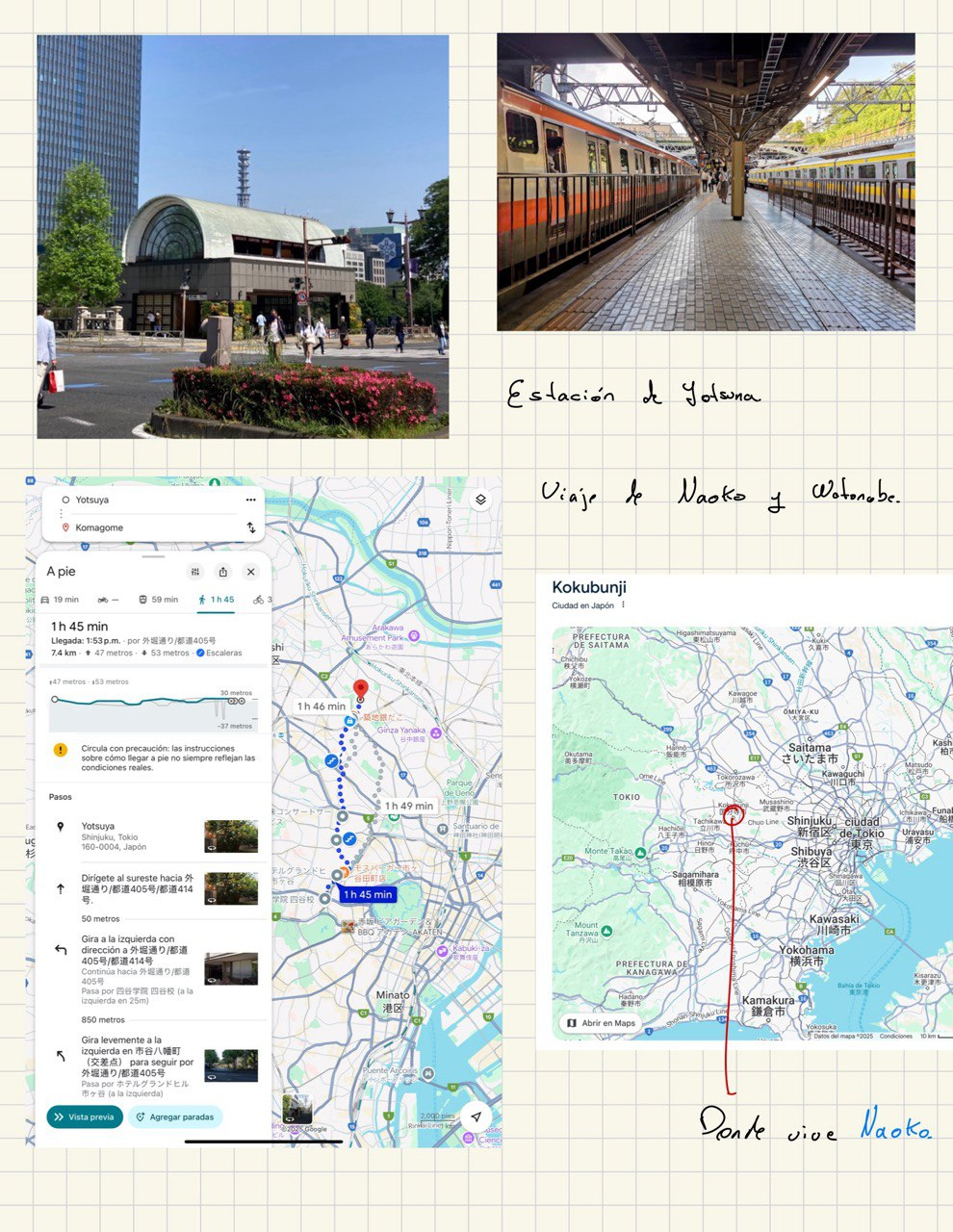The image size is (953, 1232).
Task: Click Abrir en Maps button
Action: [603, 1023]
